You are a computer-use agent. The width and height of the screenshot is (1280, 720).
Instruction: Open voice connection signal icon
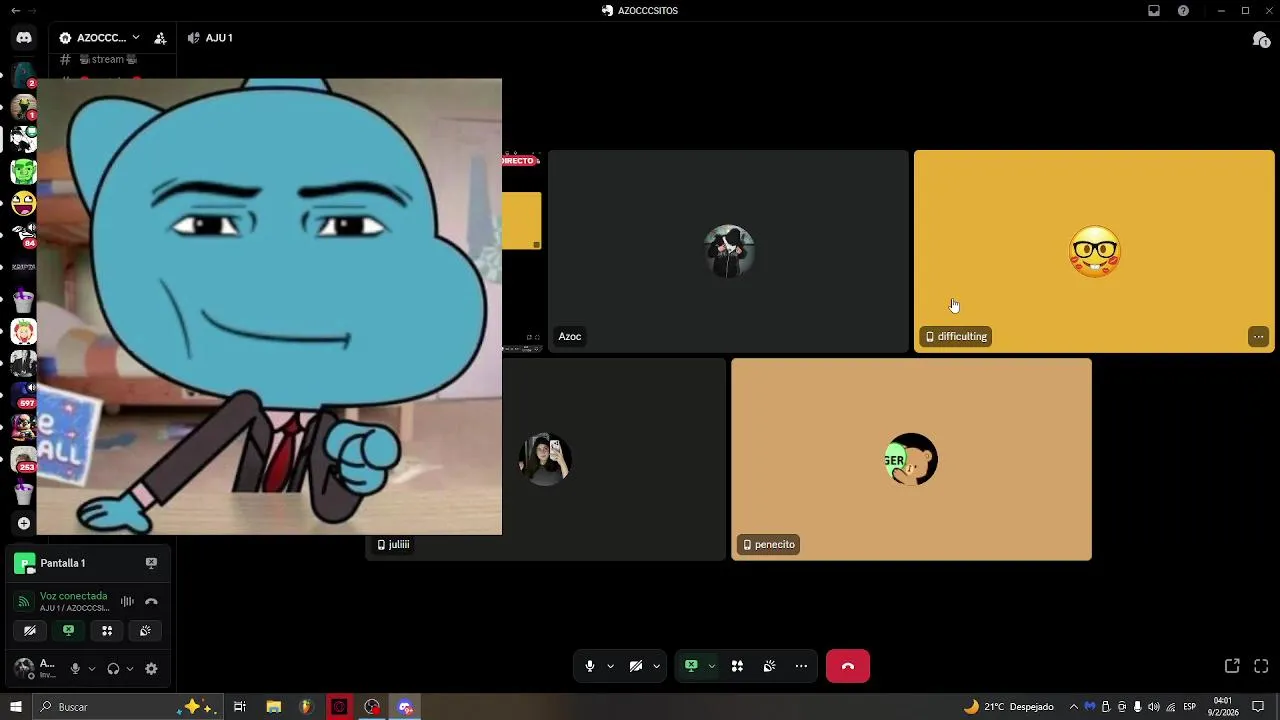point(24,601)
